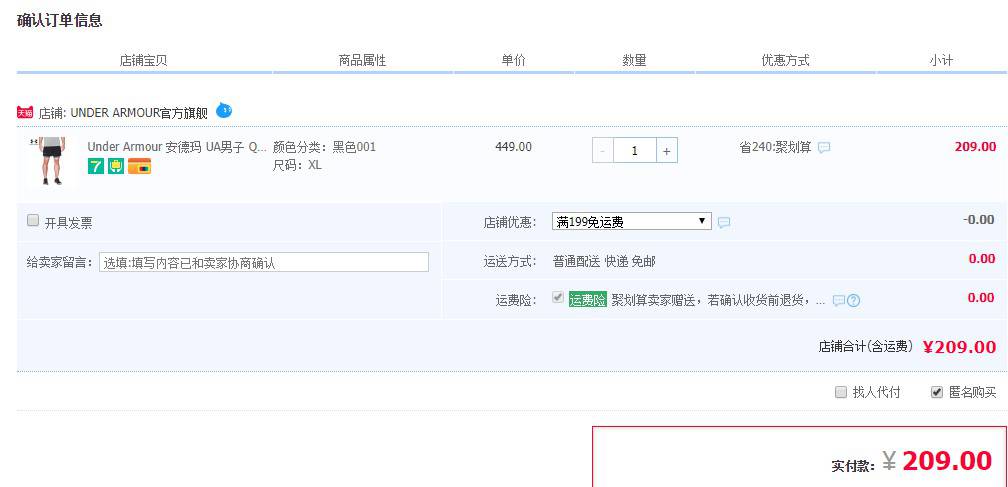The image size is (1008, 487).
Task: Click the Tmall logo icon beside the store name
Action: coord(25,113)
